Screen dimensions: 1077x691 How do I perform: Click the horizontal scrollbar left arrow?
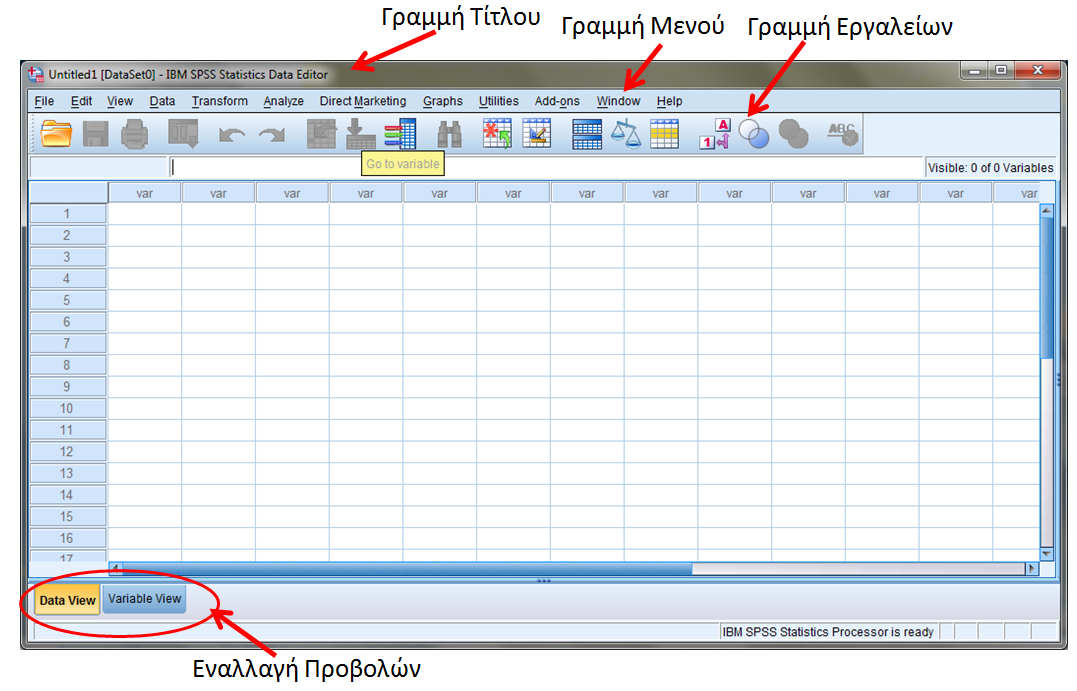(x=115, y=568)
